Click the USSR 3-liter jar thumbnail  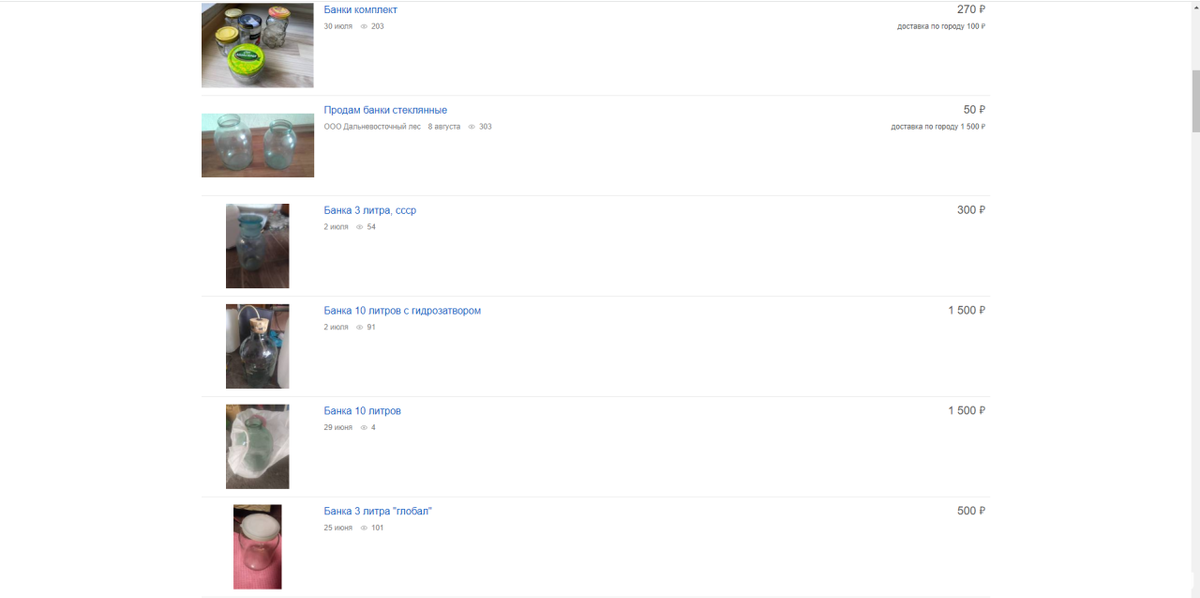click(x=258, y=246)
